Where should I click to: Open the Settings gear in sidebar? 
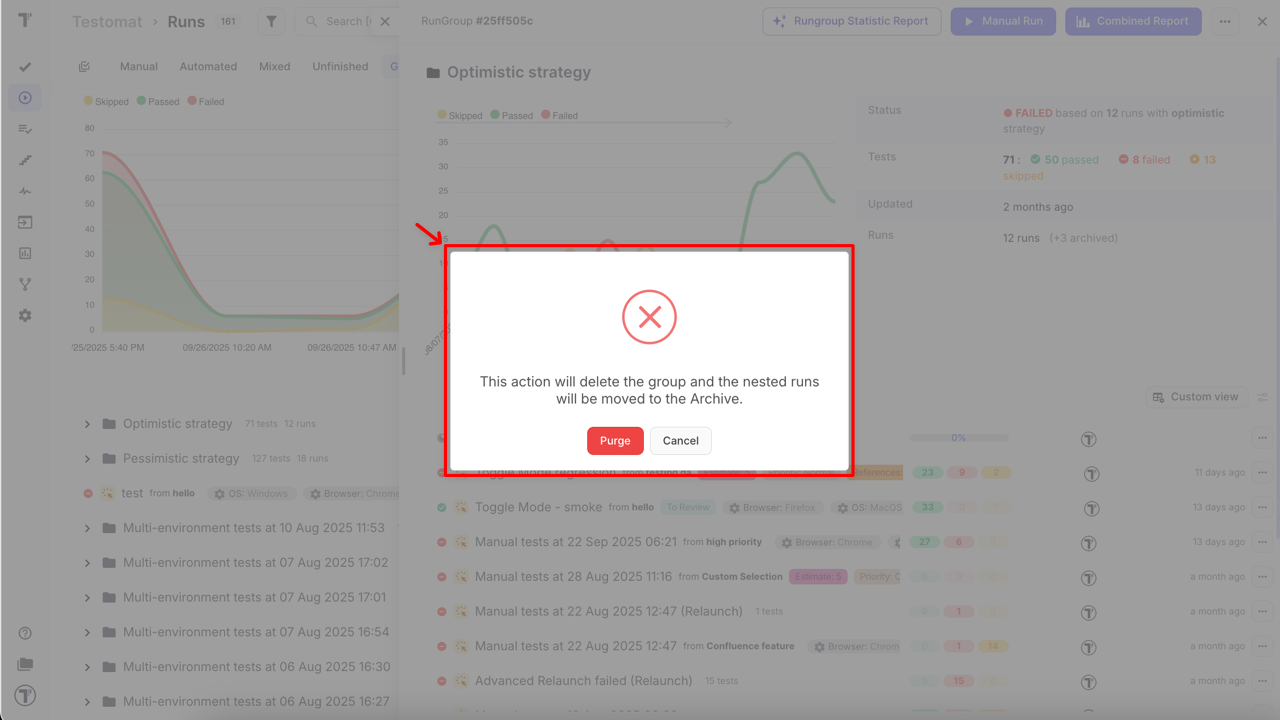(x=25, y=316)
